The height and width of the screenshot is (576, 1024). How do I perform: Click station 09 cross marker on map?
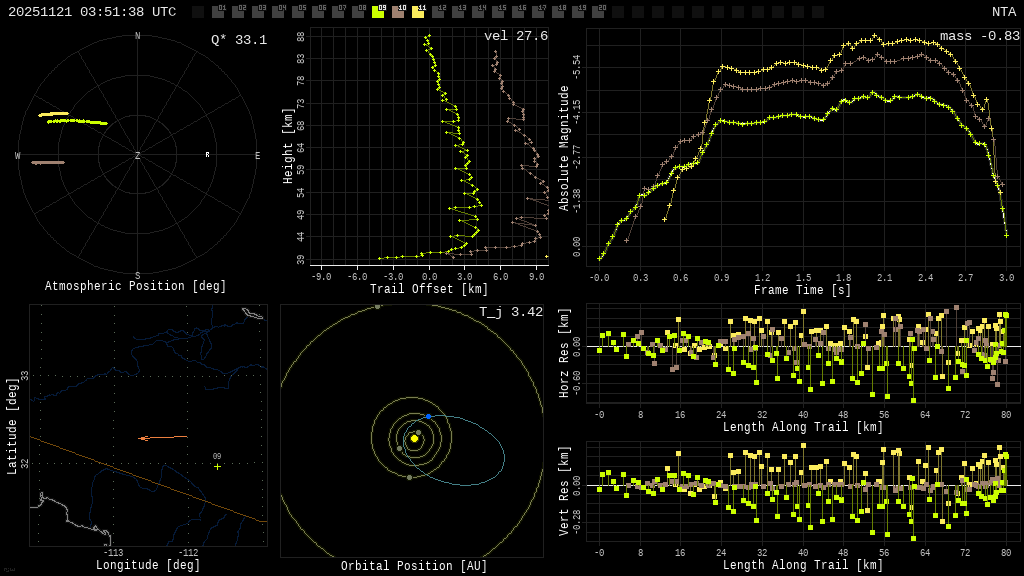click(x=217, y=466)
